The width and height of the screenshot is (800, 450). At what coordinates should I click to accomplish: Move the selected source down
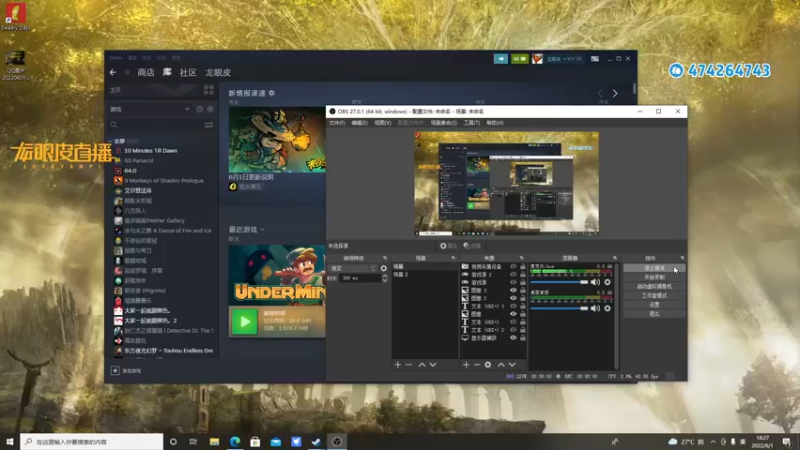coord(512,365)
